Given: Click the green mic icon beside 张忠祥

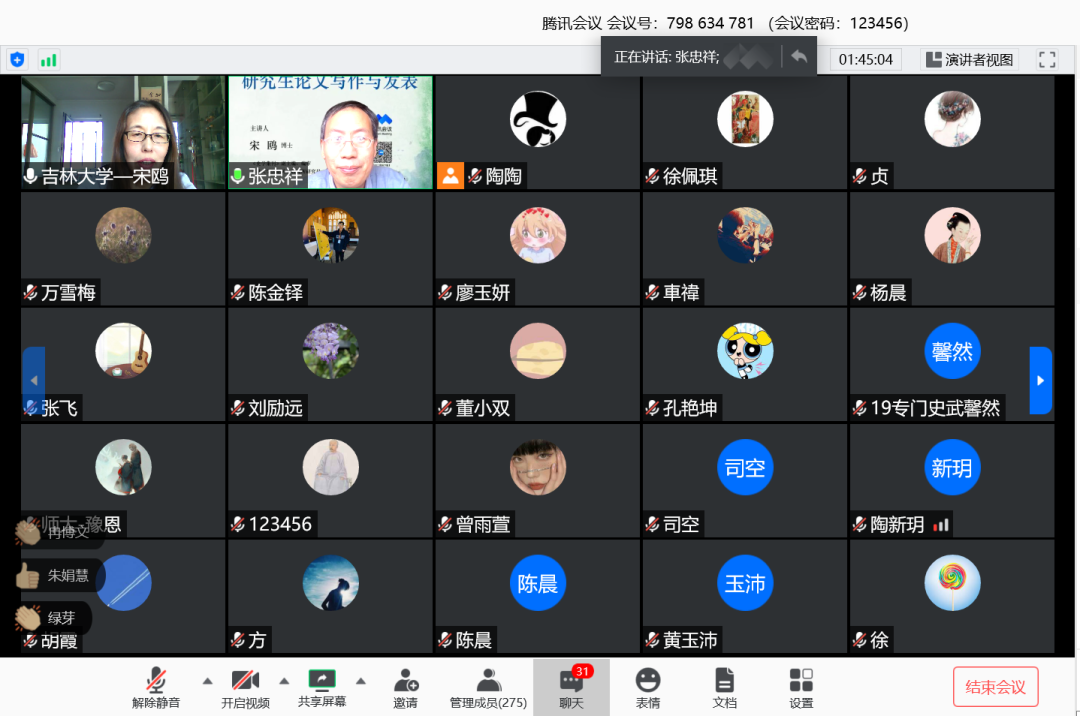Looking at the screenshot, I should coord(238,176).
